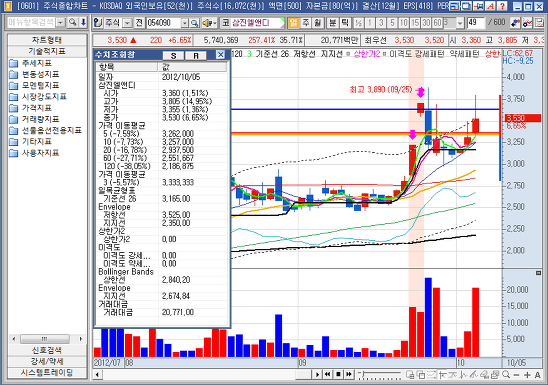This screenshot has height=385, width=548.
Task: Click the blue down-arrow icon beside menu search
Action: pos(83,23)
